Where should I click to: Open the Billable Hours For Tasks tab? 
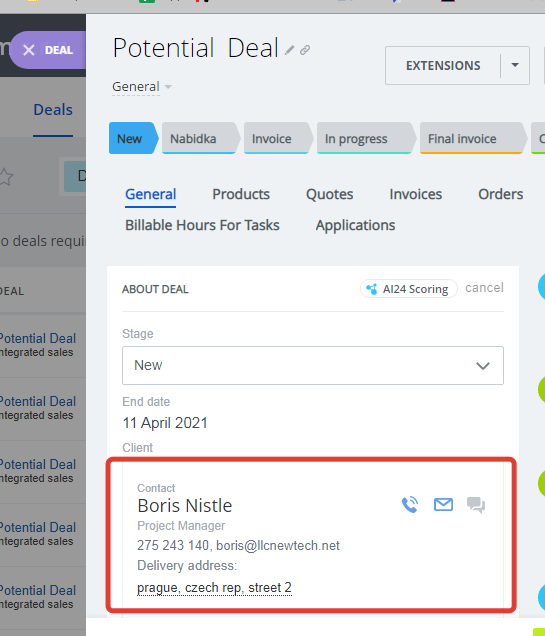click(202, 225)
